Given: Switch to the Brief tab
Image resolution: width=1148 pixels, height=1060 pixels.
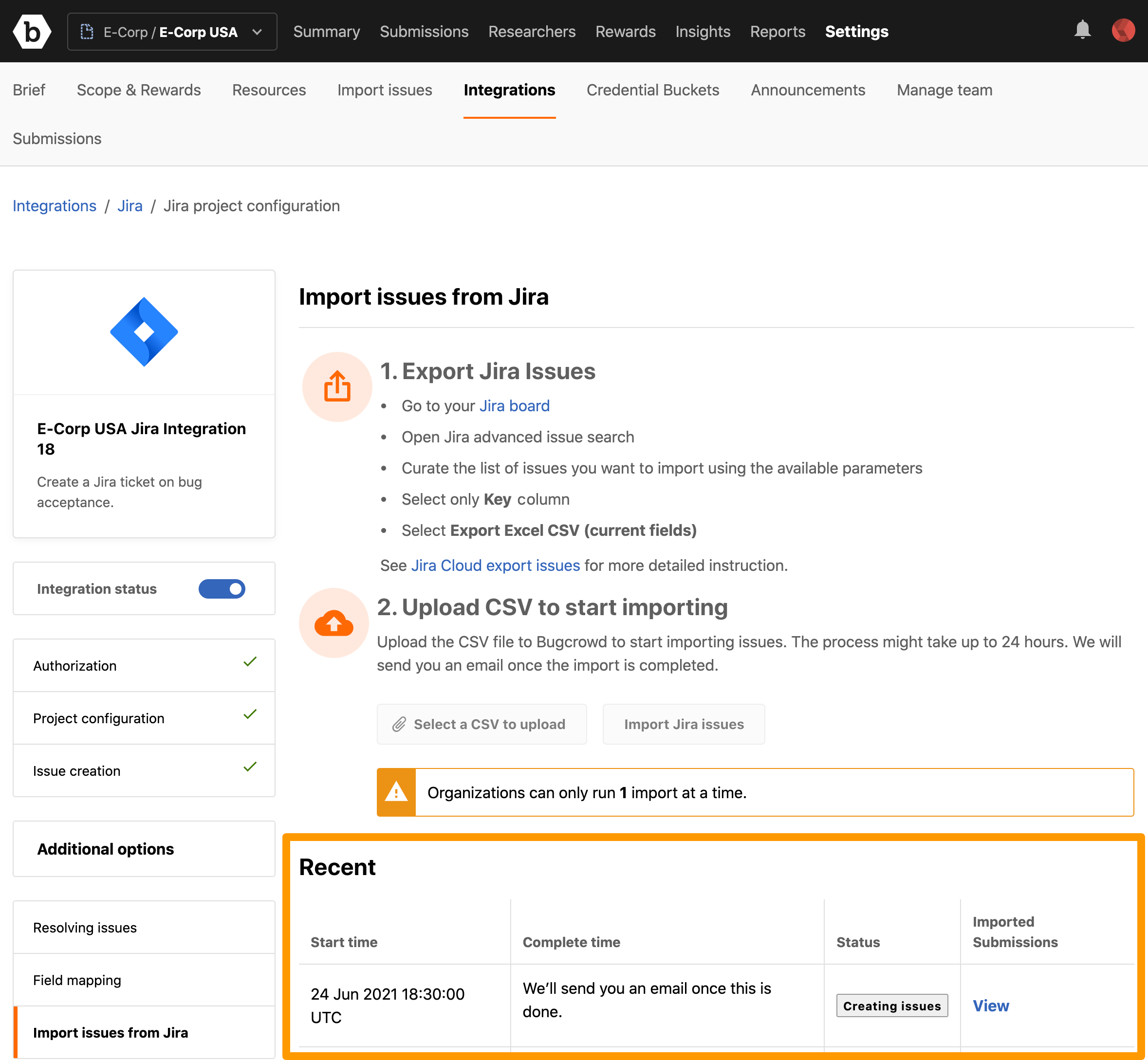Looking at the screenshot, I should pos(29,90).
